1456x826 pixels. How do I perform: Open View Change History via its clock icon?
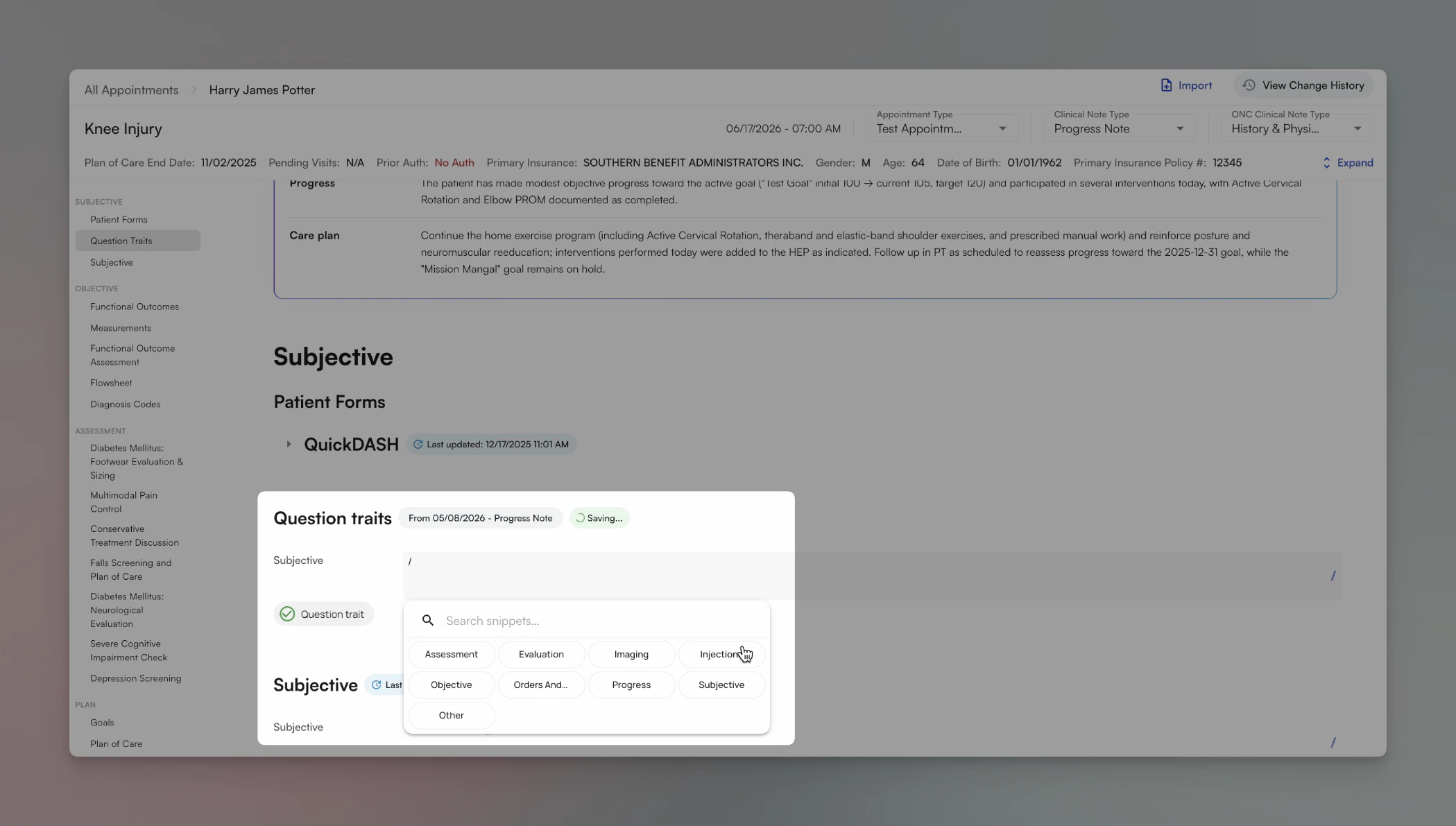pos(1249,85)
